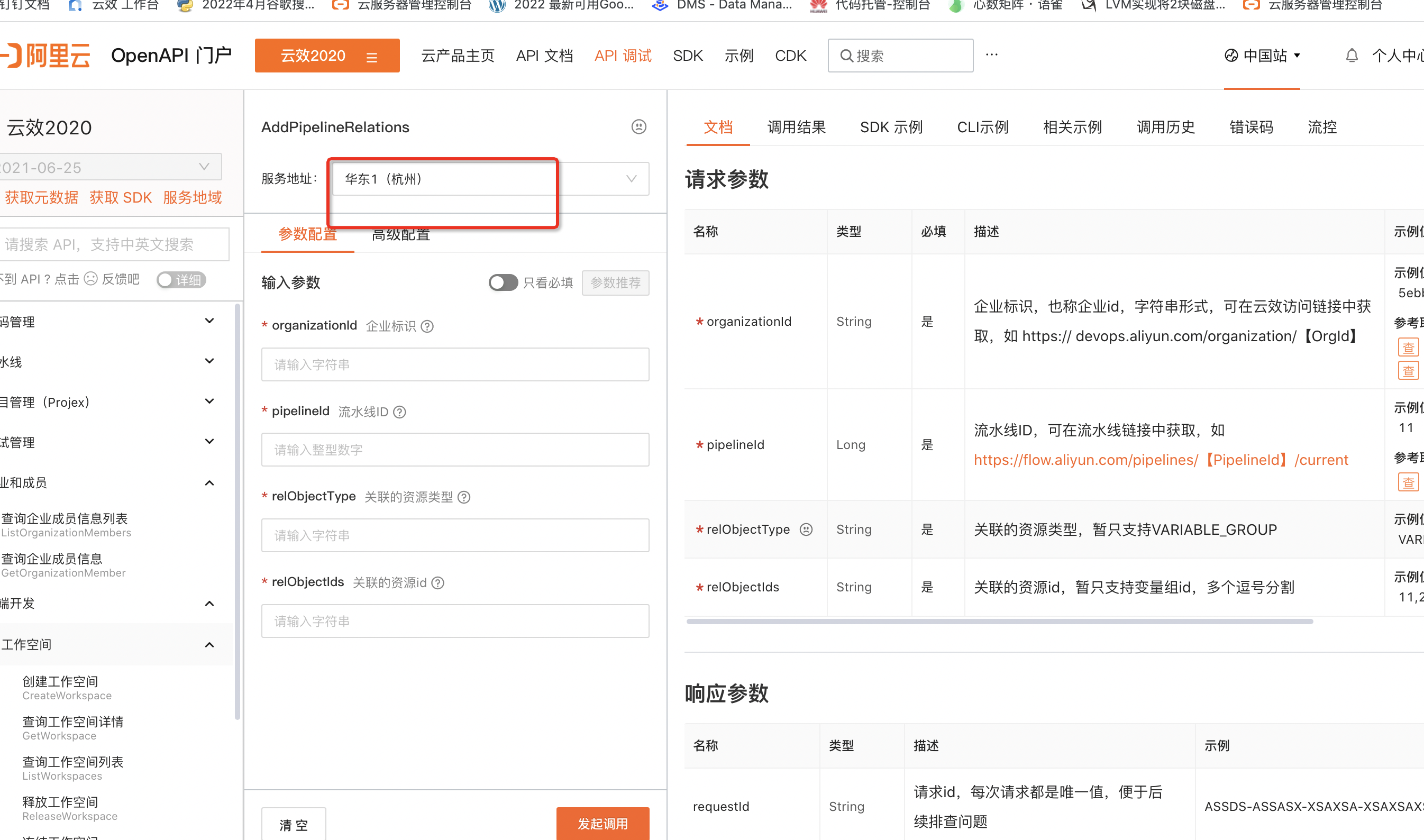
Task: Click the help icon next to pipelineId
Action: click(399, 412)
